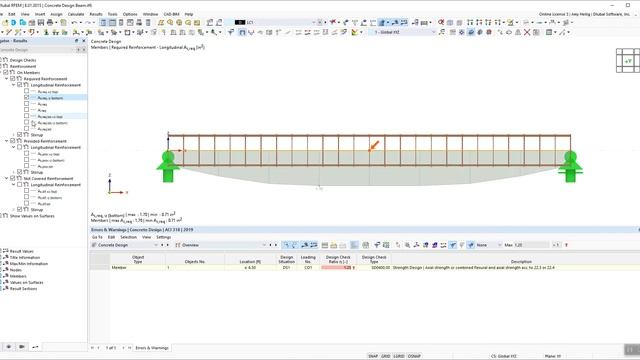The image size is (640, 360).
Task: Open the Go To menu in results table
Action: tap(97, 237)
